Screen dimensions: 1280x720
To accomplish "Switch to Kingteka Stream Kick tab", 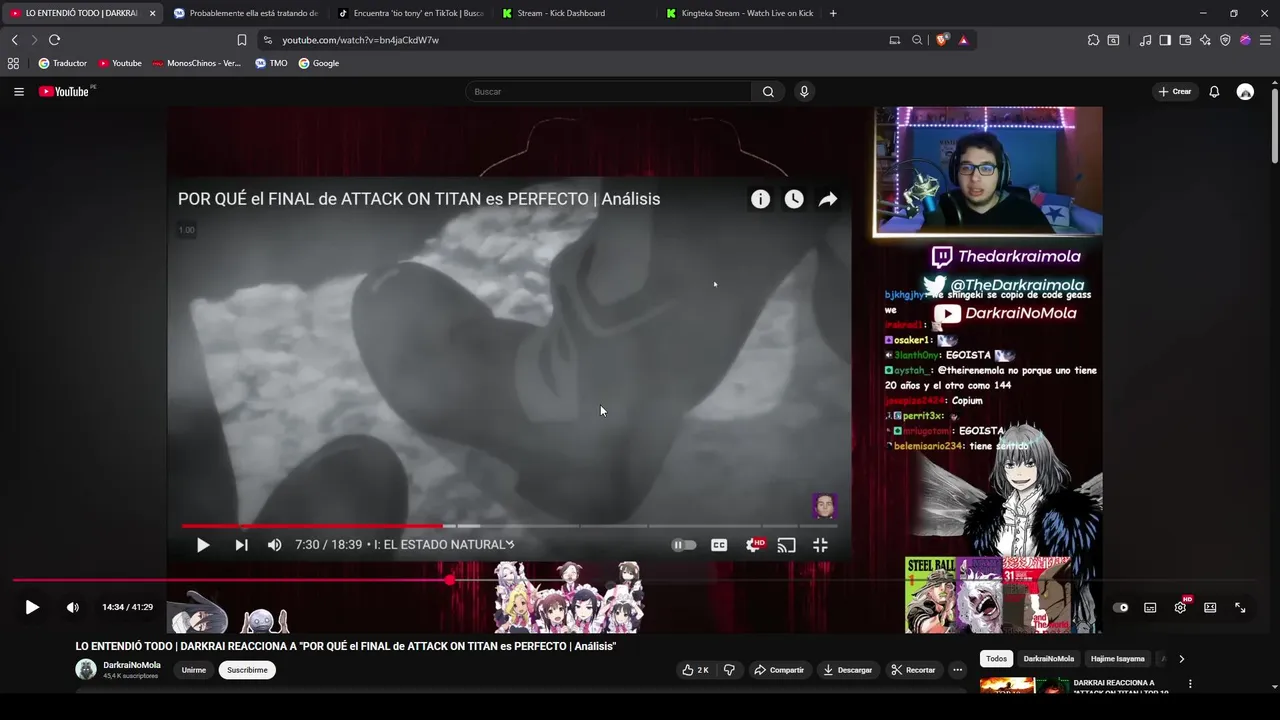I will [x=739, y=13].
